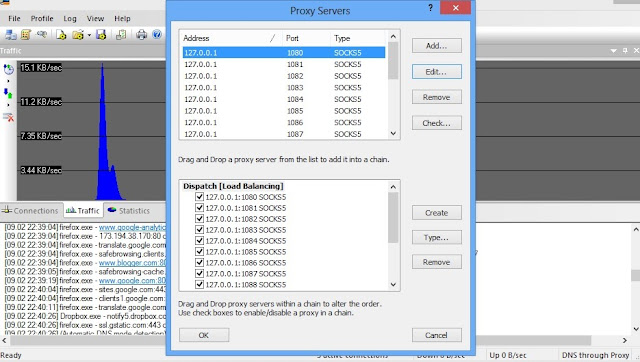640x362 pixels.
Task: Click www.google.com:80 link in log
Action: [x=133, y=280]
